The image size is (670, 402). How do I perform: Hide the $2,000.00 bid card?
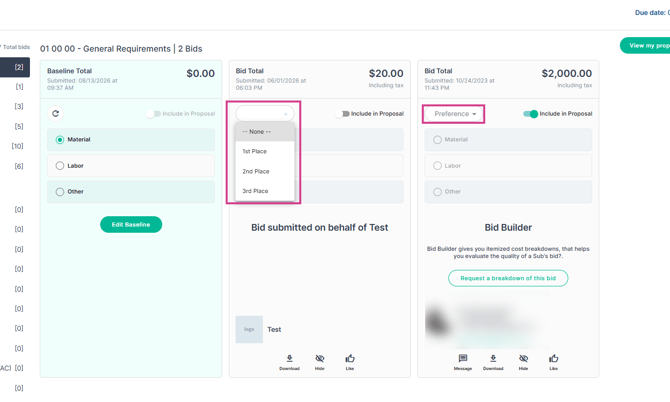click(x=523, y=362)
